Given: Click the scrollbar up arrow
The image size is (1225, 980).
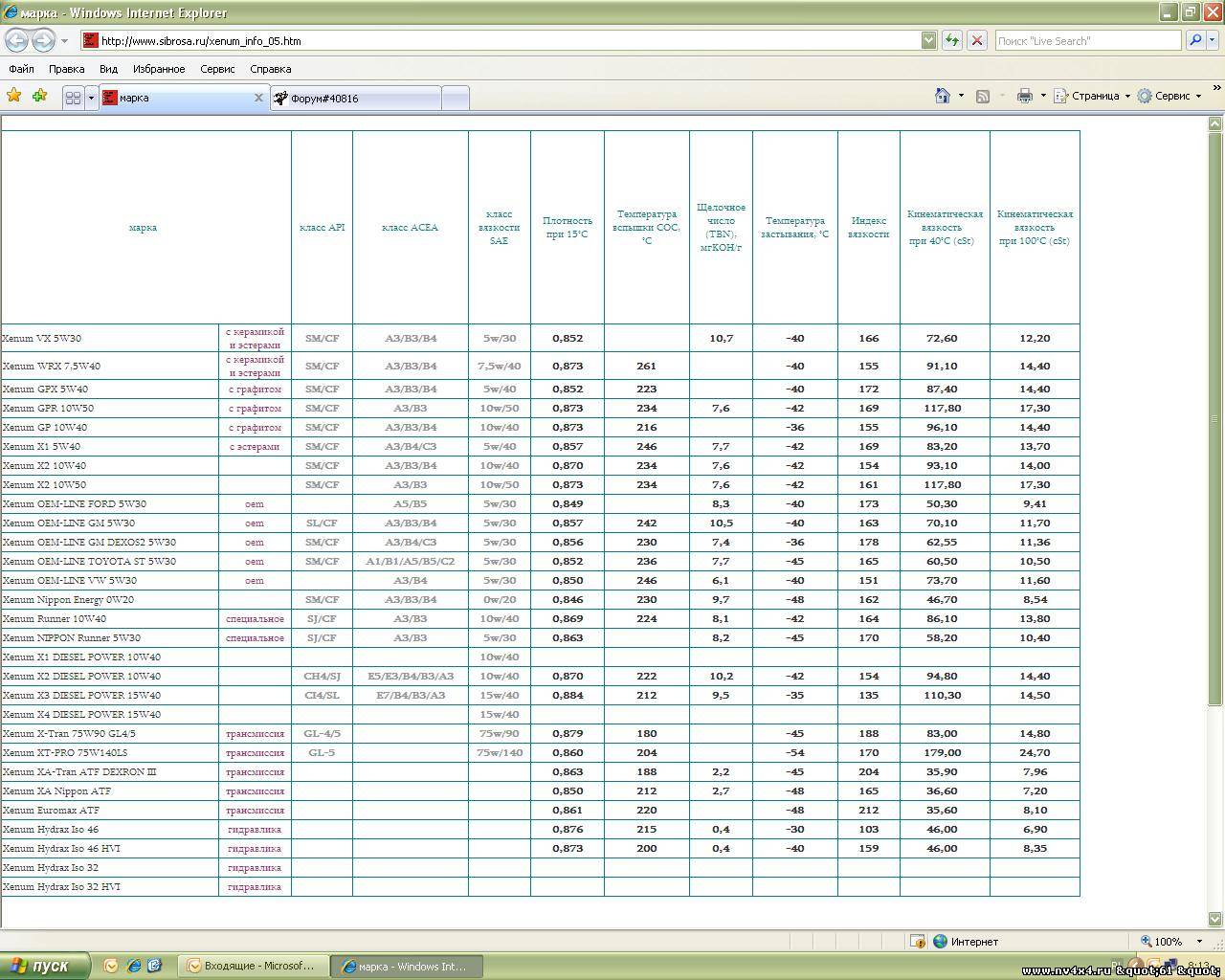Looking at the screenshot, I should tap(1215, 123).
